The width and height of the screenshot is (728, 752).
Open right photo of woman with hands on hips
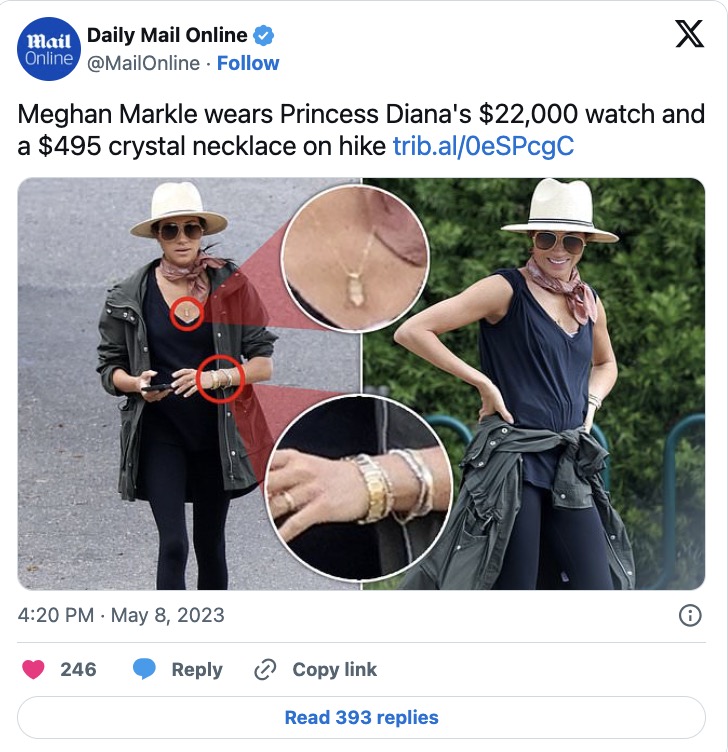tap(533, 384)
